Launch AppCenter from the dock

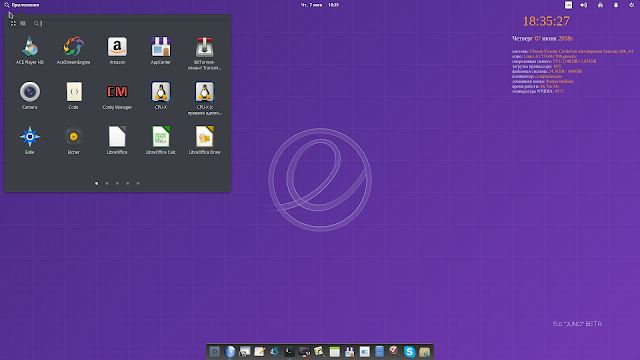pyautogui.click(x=349, y=351)
